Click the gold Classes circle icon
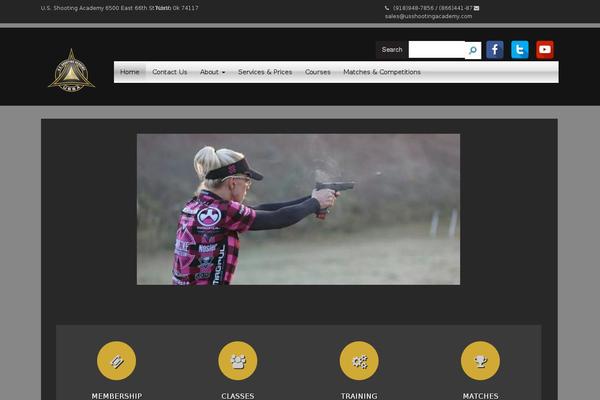Image resolution: width=600 pixels, height=400 pixels. pos(238,361)
